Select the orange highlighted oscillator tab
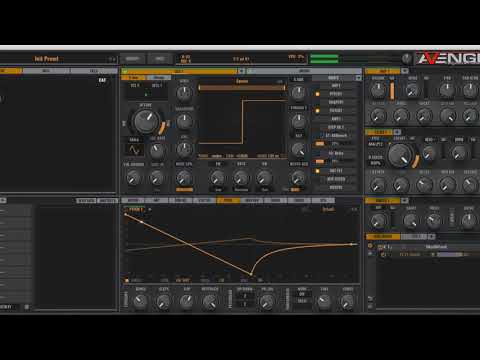This screenshot has height=360, width=480. (179, 71)
